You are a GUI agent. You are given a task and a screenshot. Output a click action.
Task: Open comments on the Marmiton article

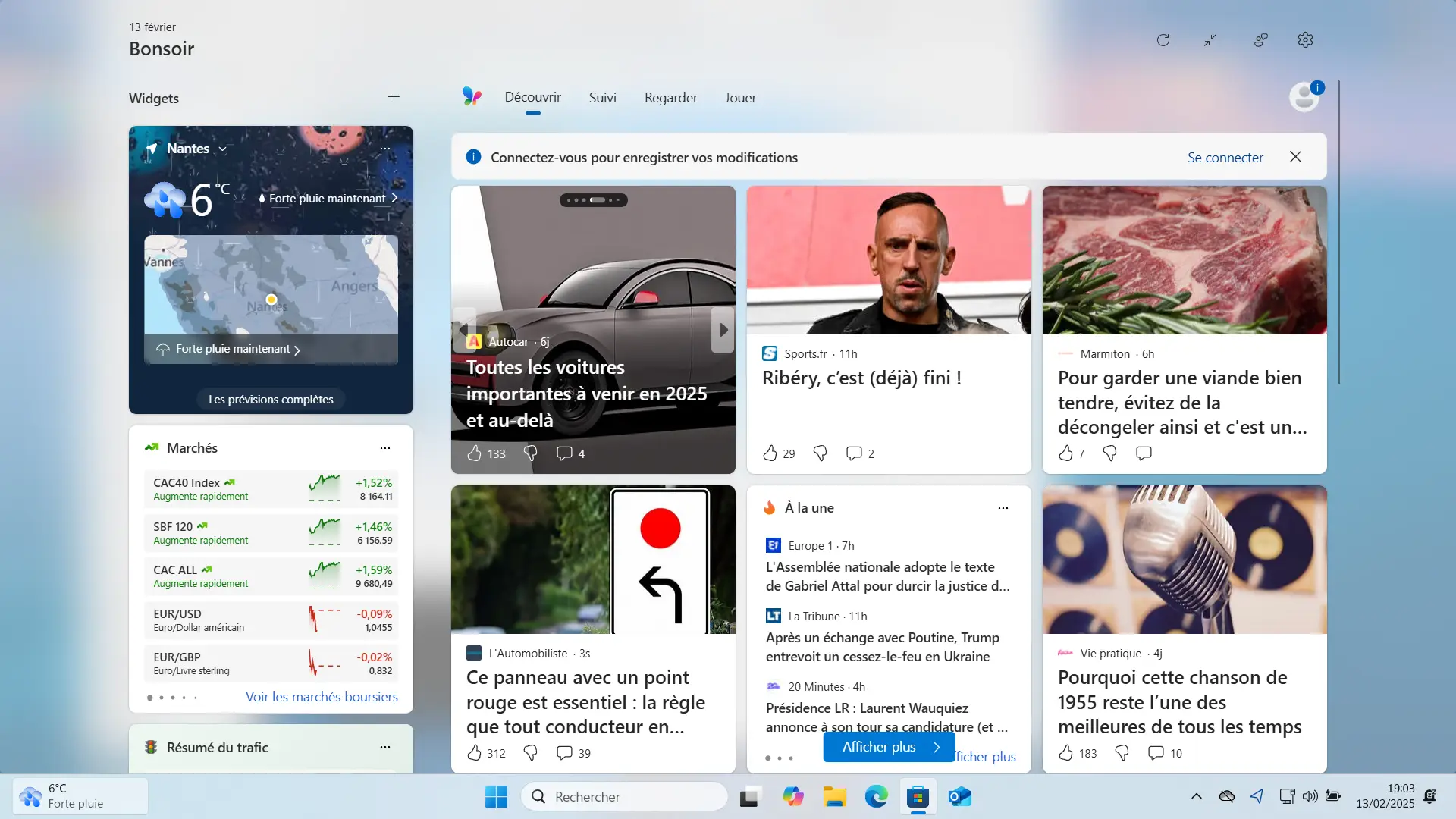coord(1144,453)
